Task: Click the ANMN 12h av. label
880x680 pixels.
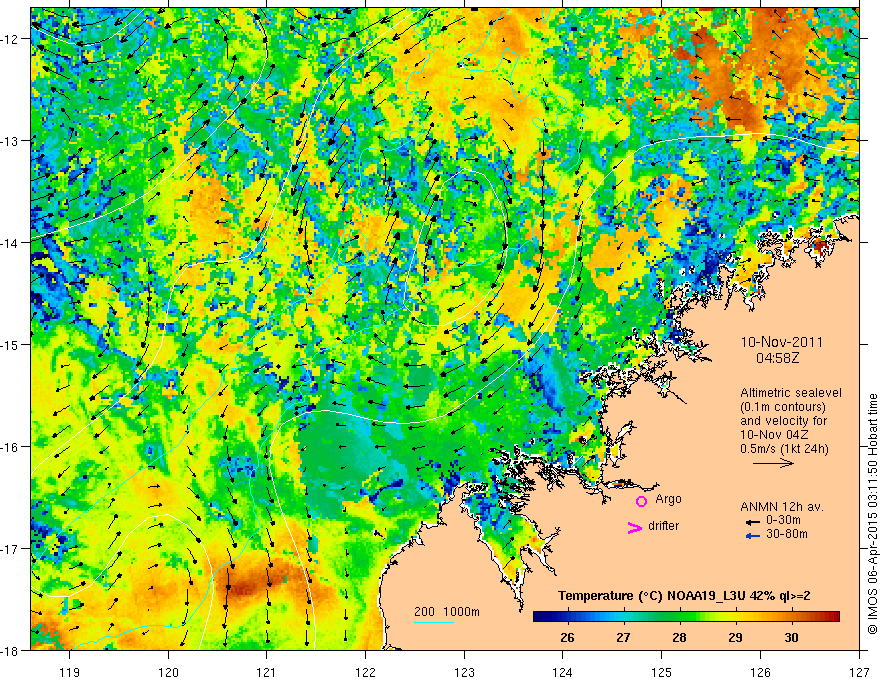Action: 781,507
